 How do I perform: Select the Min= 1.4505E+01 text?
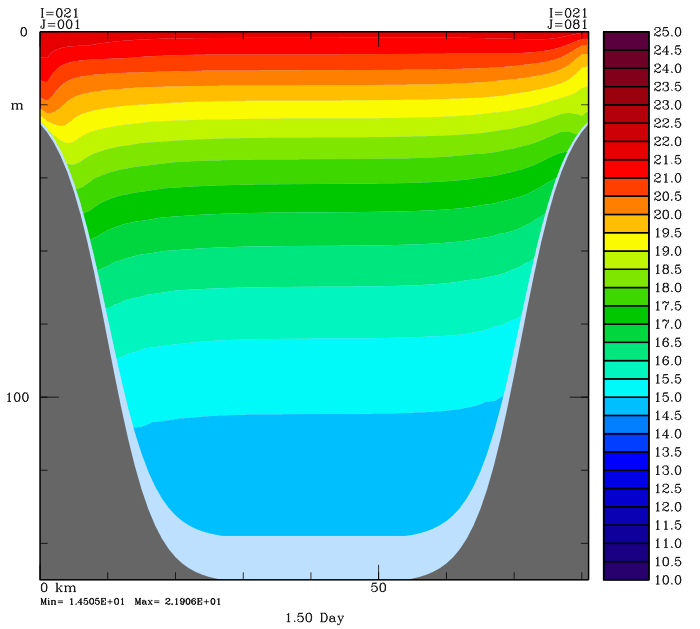(83, 602)
